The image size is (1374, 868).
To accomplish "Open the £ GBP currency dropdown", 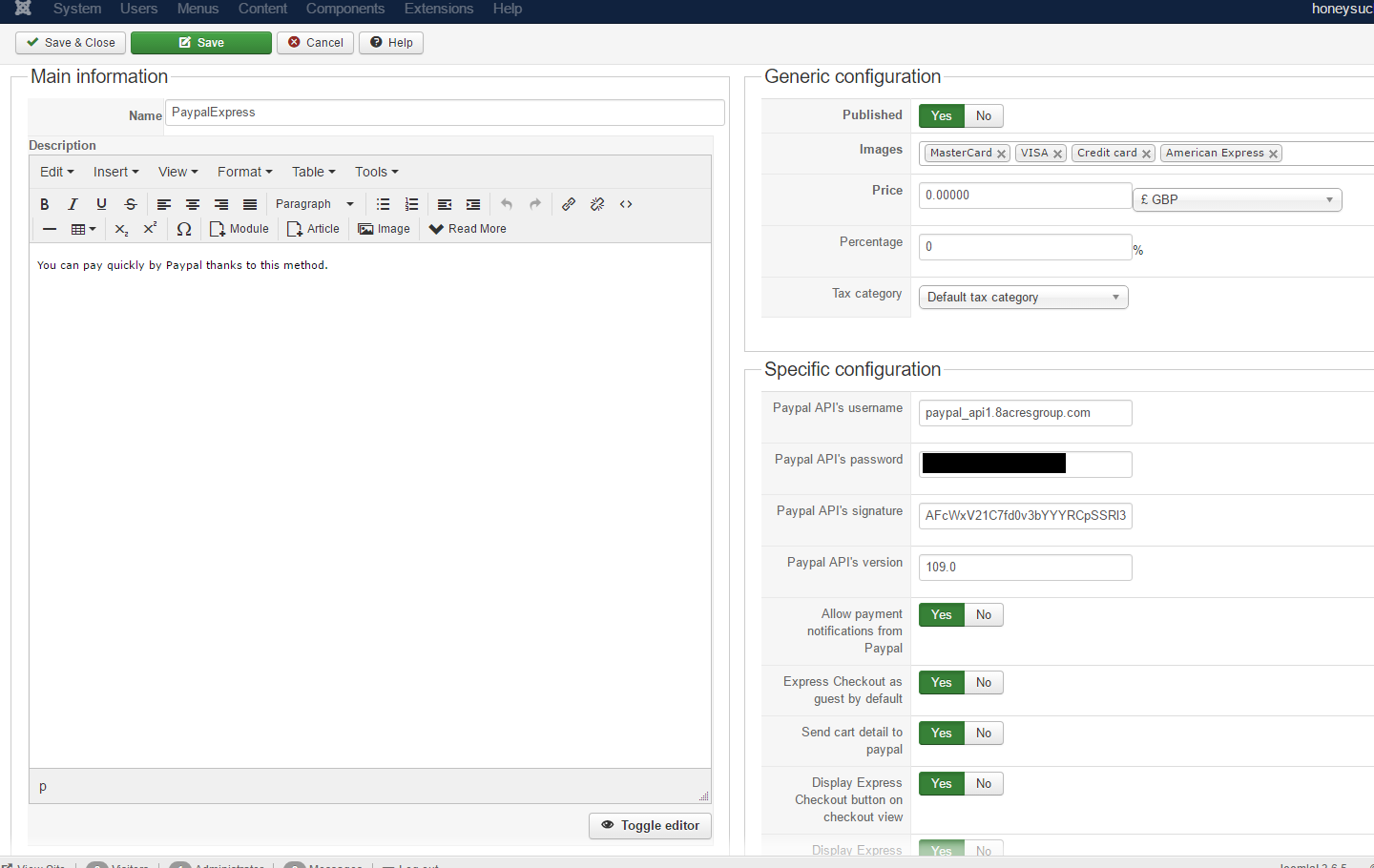I will point(1238,199).
